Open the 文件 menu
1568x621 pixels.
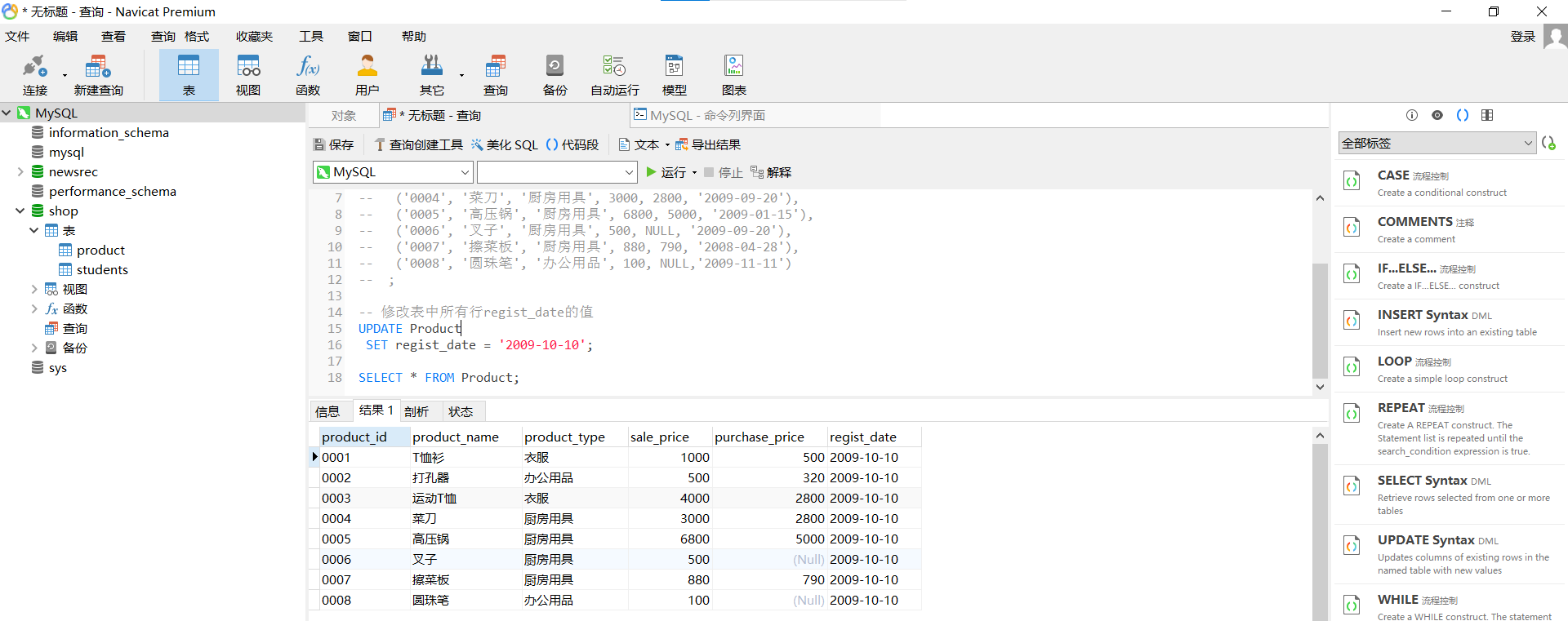click(x=17, y=37)
